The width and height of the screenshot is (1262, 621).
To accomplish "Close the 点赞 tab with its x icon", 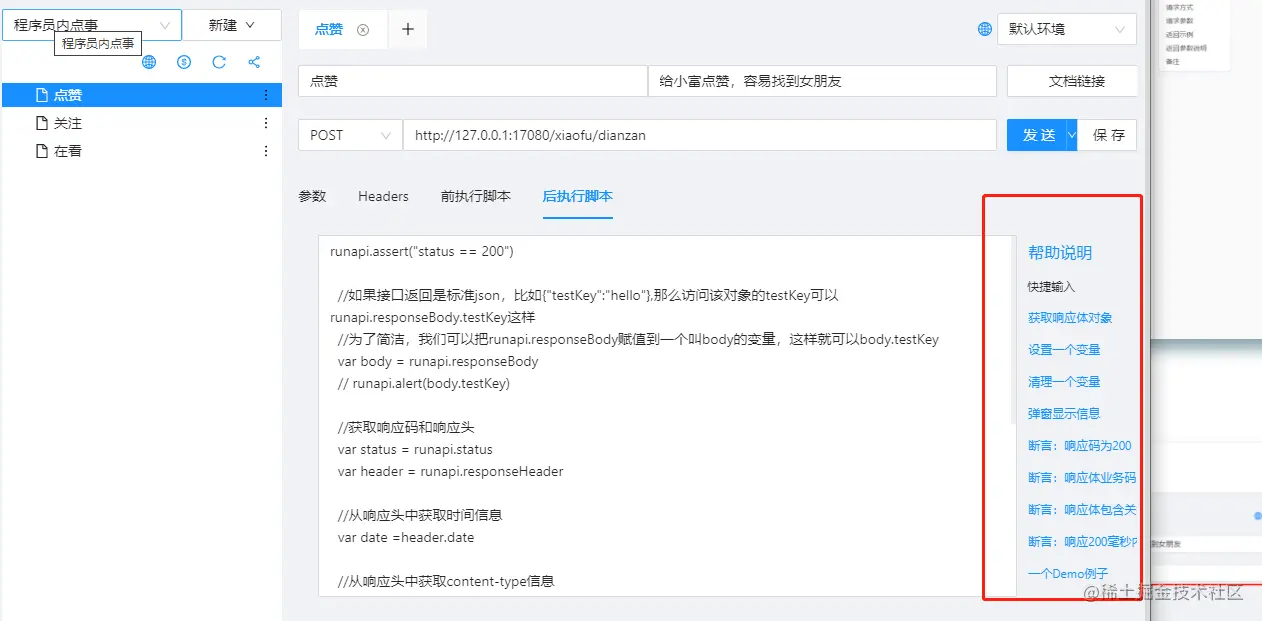I will (x=363, y=30).
